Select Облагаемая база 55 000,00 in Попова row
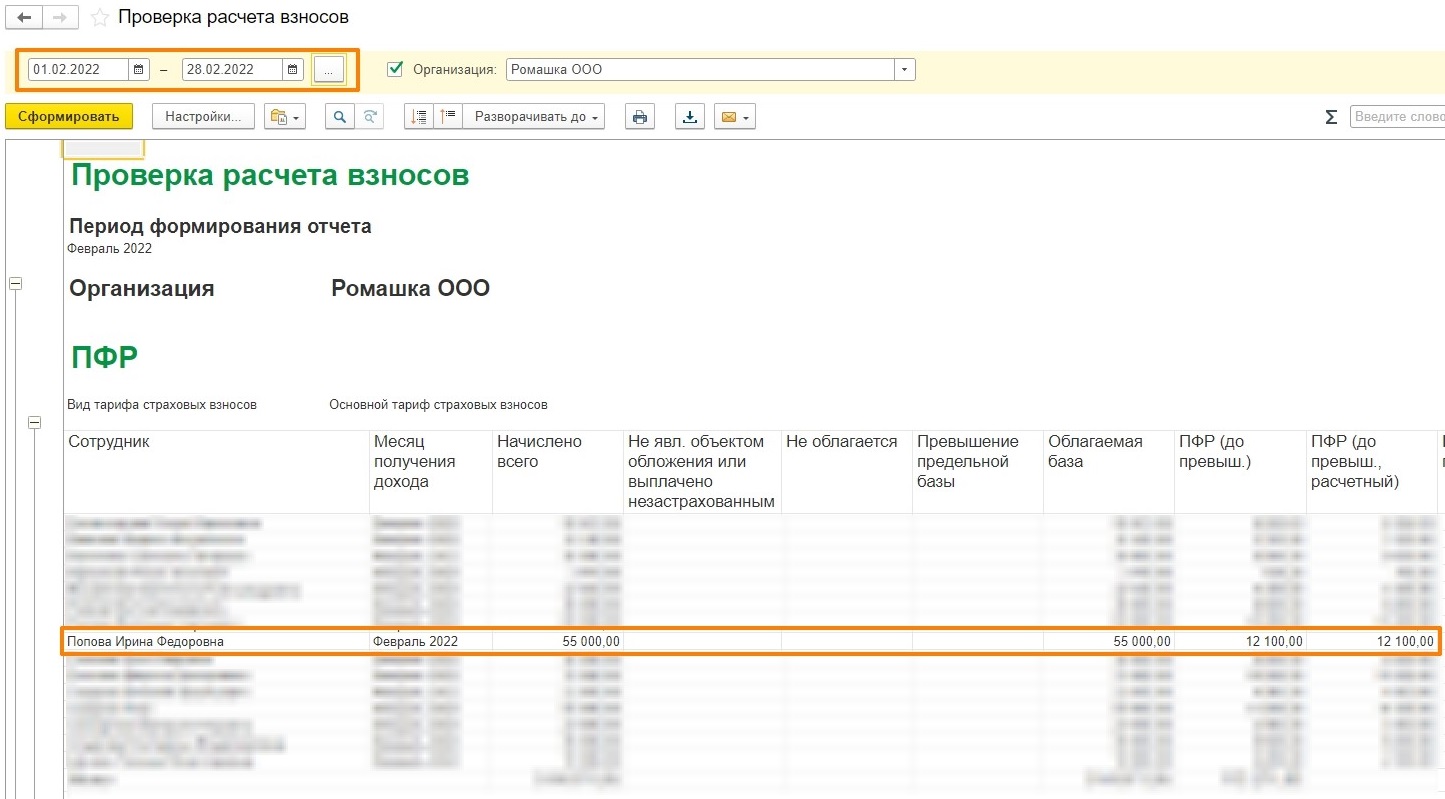1445x799 pixels. [1109, 641]
